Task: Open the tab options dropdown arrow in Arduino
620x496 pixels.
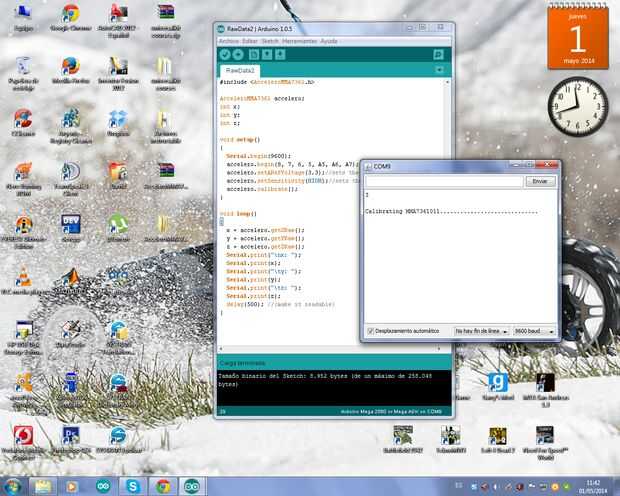Action: [x=439, y=70]
